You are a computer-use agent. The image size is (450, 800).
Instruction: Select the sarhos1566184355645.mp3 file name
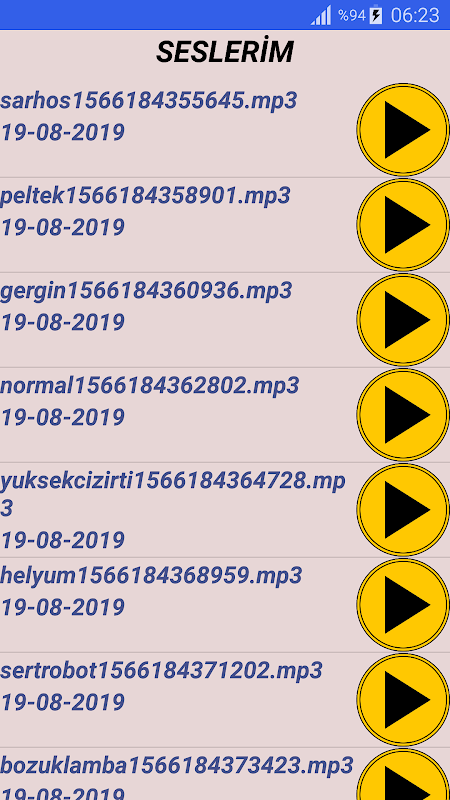pos(148,101)
